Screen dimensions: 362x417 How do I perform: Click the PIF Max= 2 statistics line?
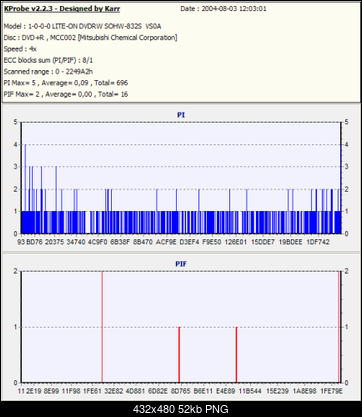(66, 94)
